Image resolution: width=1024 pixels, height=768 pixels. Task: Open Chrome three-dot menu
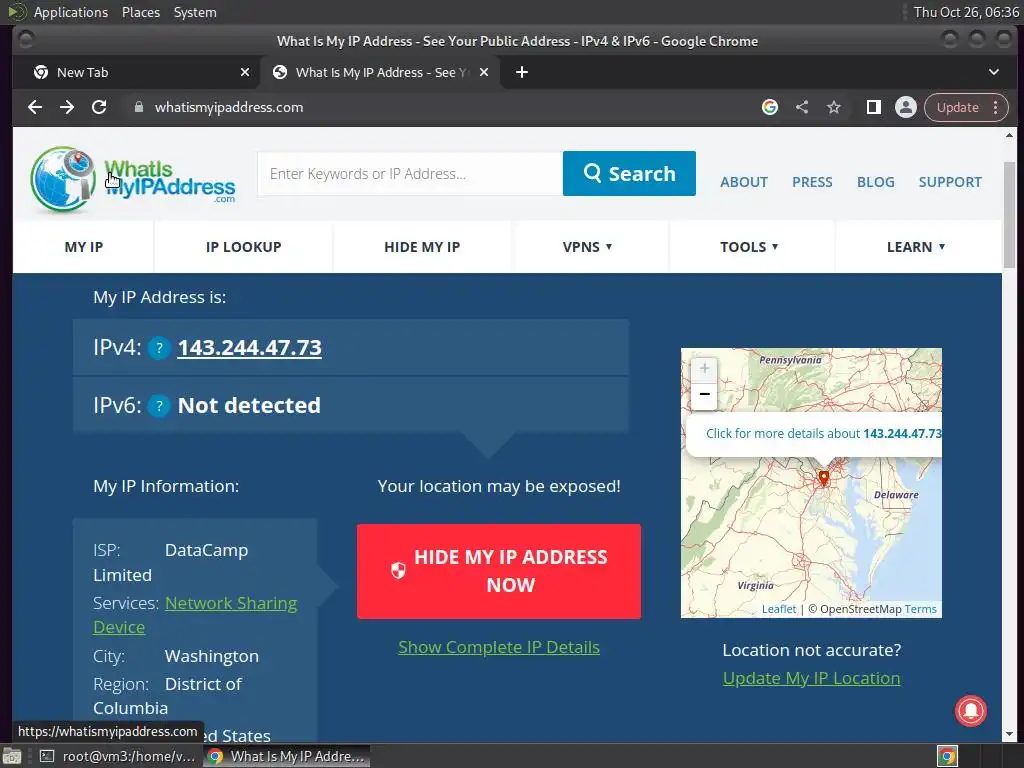click(x=995, y=107)
